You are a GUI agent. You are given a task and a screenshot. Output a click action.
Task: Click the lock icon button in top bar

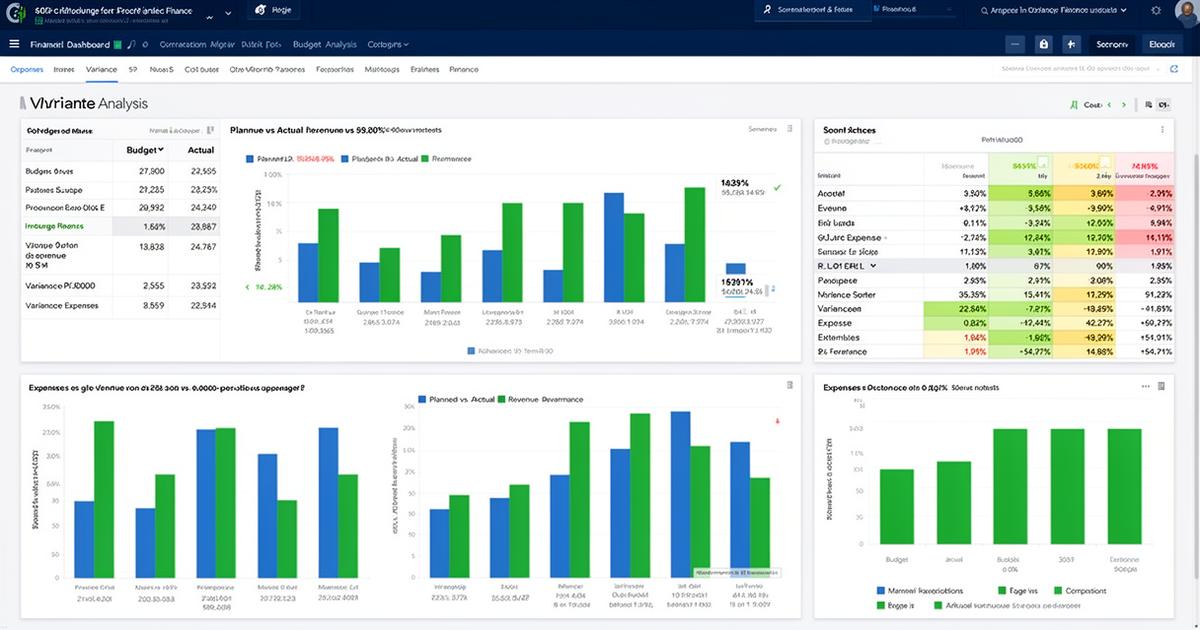pyautogui.click(x=1043, y=44)
